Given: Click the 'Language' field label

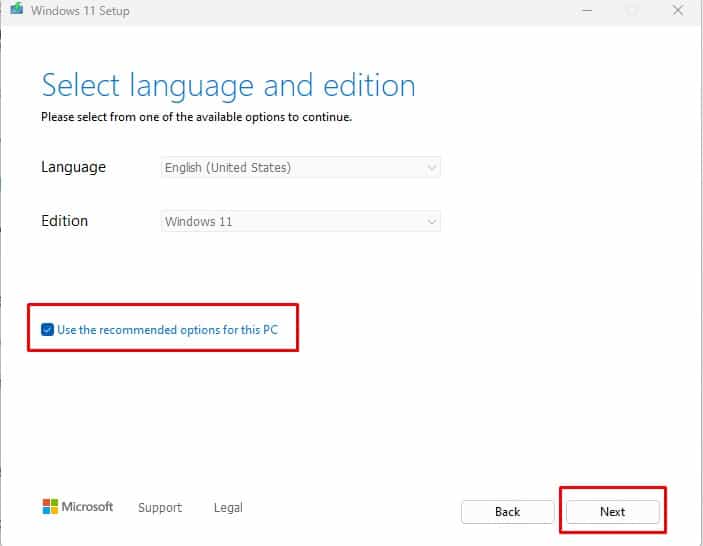Looking at the screenshot, I should pos(74,167).
